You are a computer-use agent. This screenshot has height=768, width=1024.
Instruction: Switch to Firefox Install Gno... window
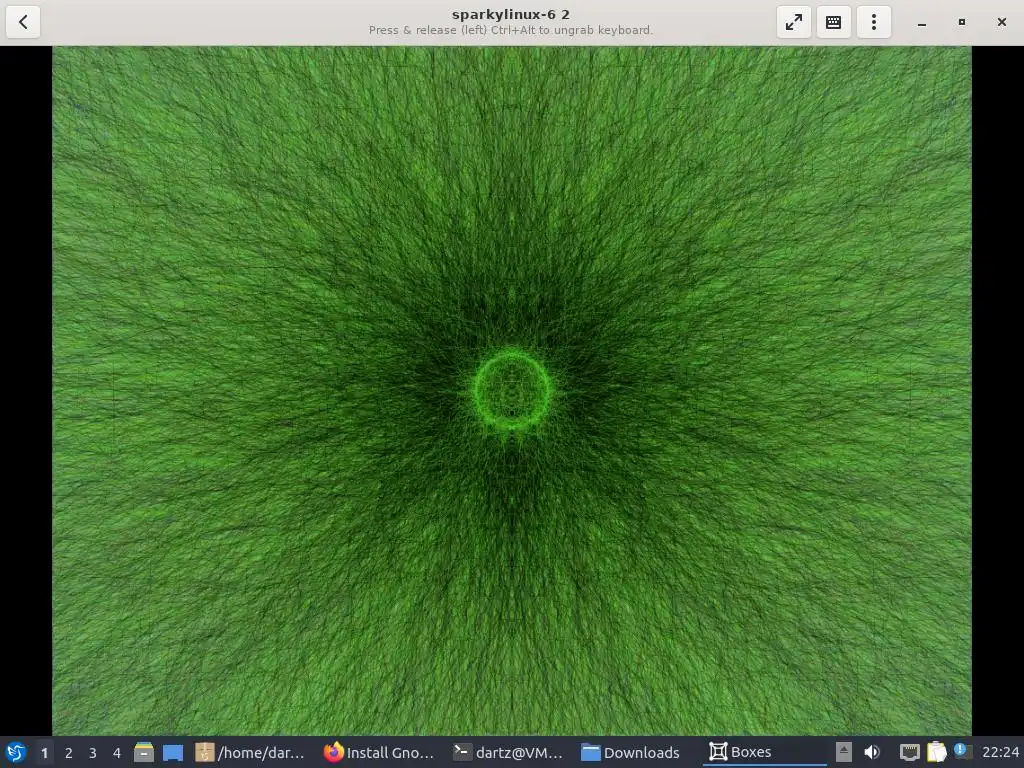tap(379, 752)
